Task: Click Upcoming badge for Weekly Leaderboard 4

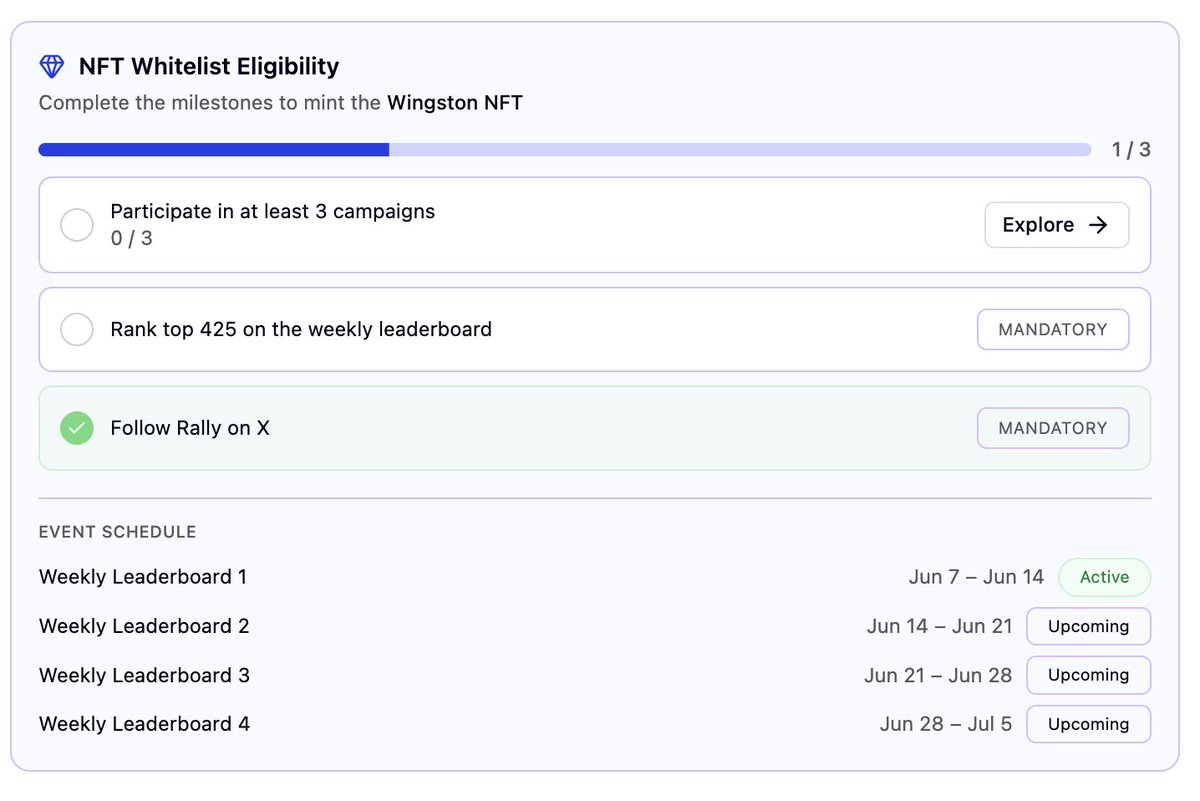Action: tap(1089, 724)
